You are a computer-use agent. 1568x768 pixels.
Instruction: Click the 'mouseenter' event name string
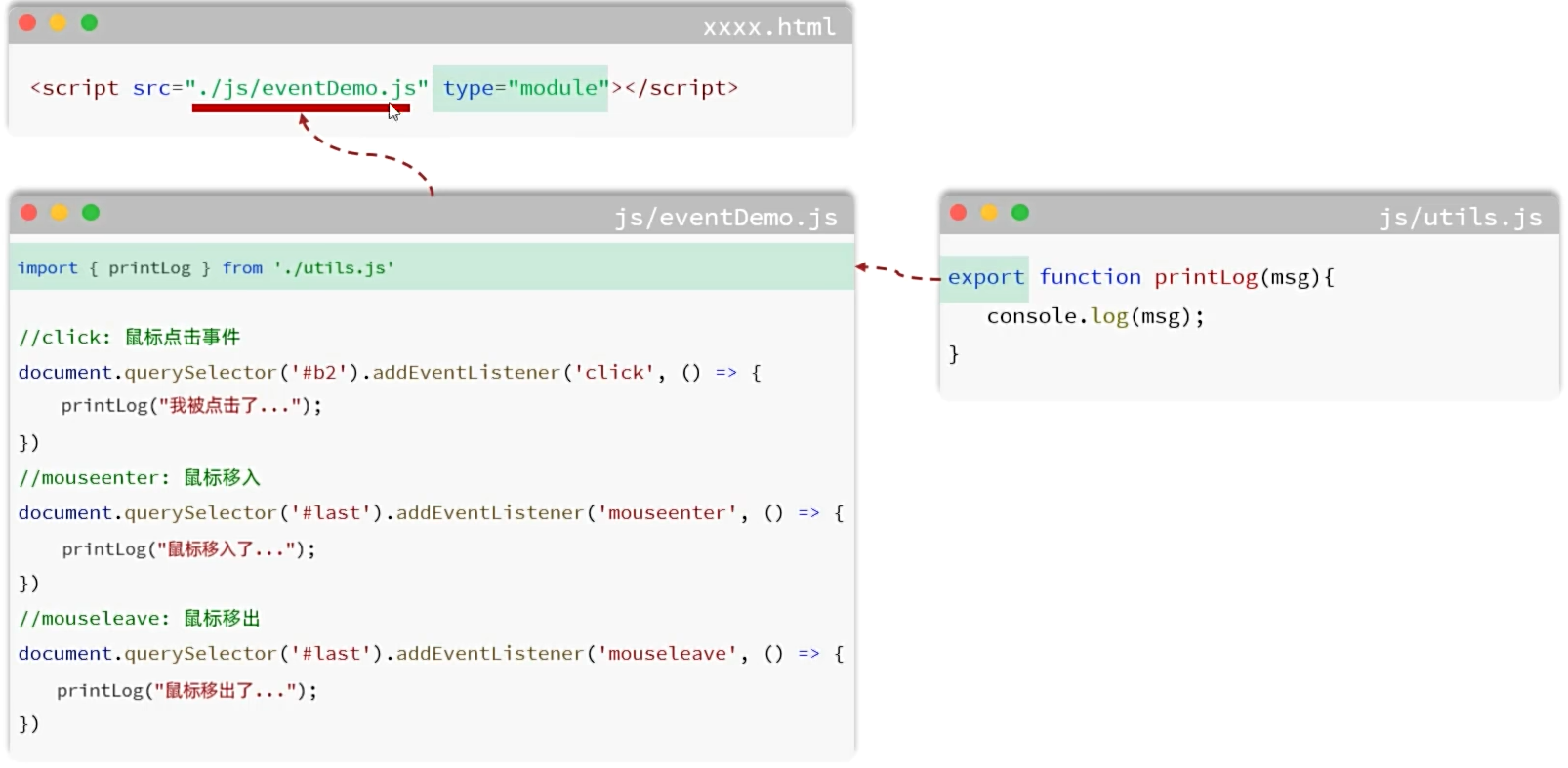[668, 512]
